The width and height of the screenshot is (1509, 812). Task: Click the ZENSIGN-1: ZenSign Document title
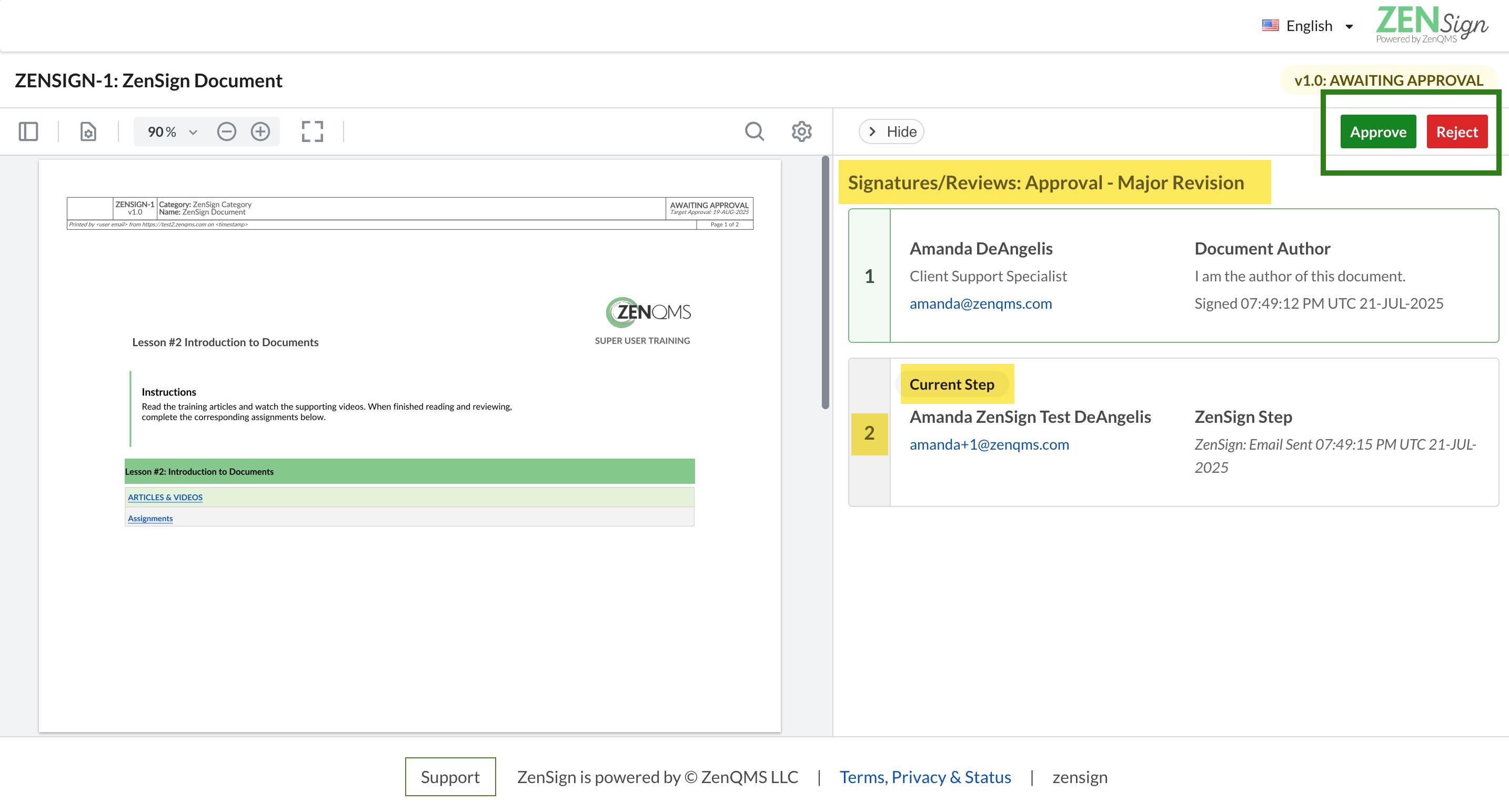(148, 80)
